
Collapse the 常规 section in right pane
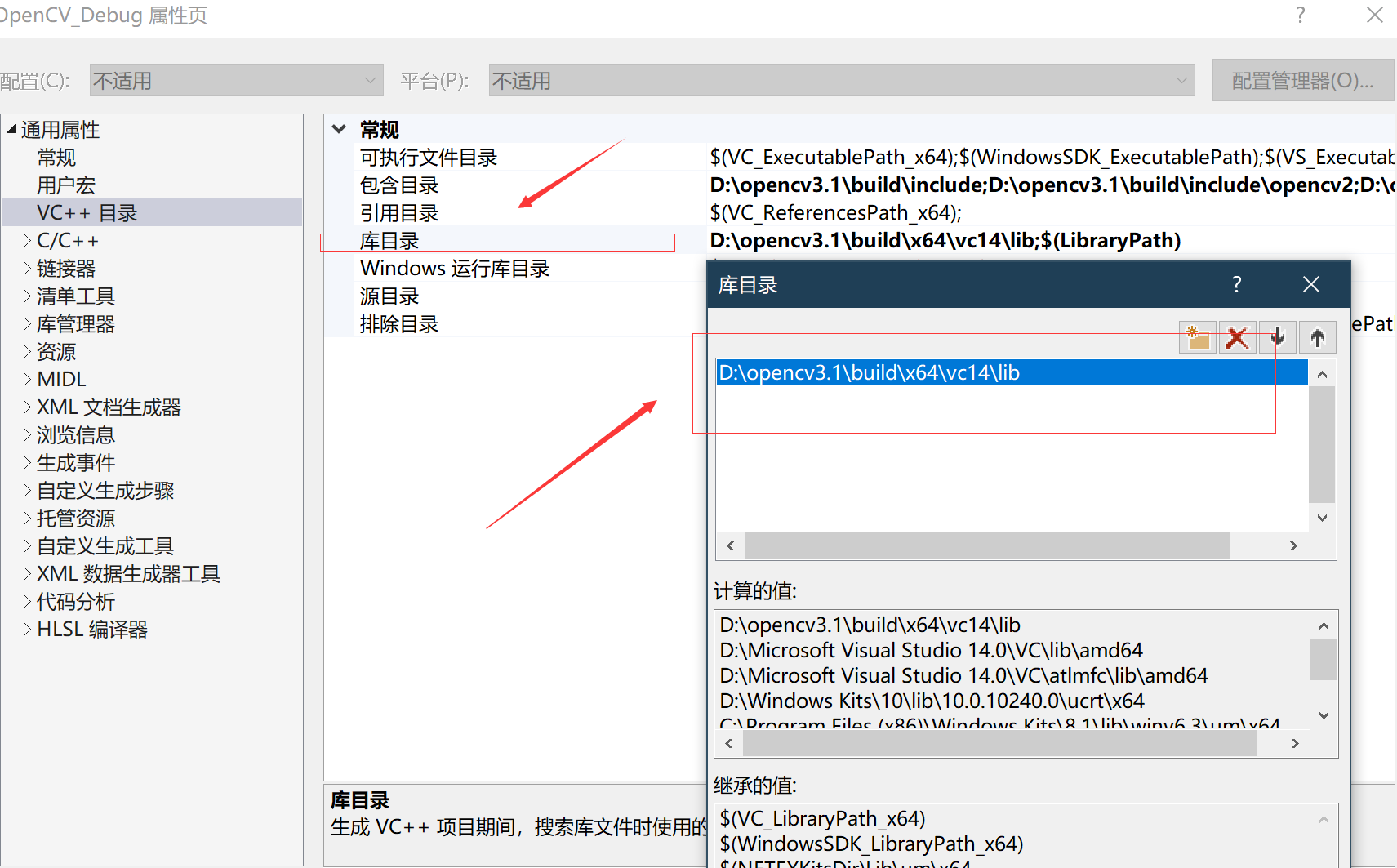point(339,129)
